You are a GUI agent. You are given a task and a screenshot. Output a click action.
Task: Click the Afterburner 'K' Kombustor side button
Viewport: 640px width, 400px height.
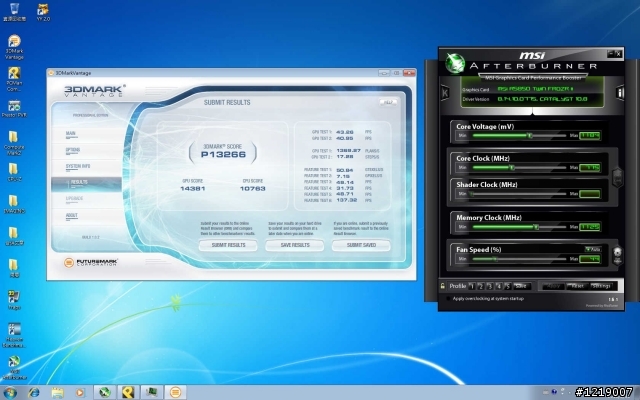pyautogui.click(x=445, y=93)
